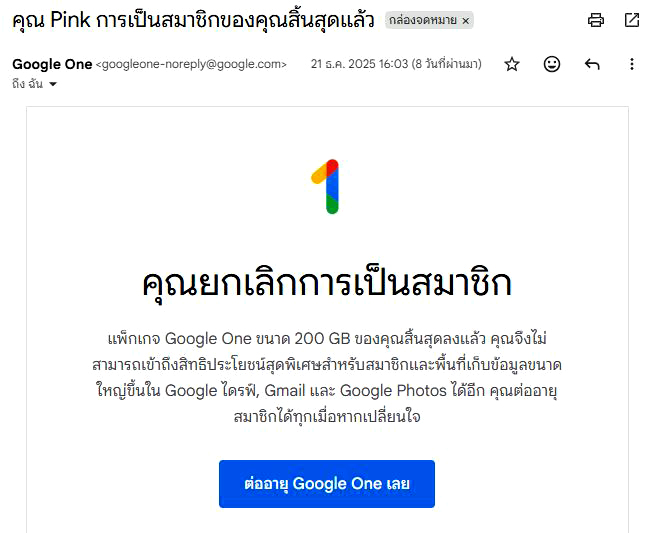Click the colorful Google One logo
Screen dimensions: 651x533
327,186
